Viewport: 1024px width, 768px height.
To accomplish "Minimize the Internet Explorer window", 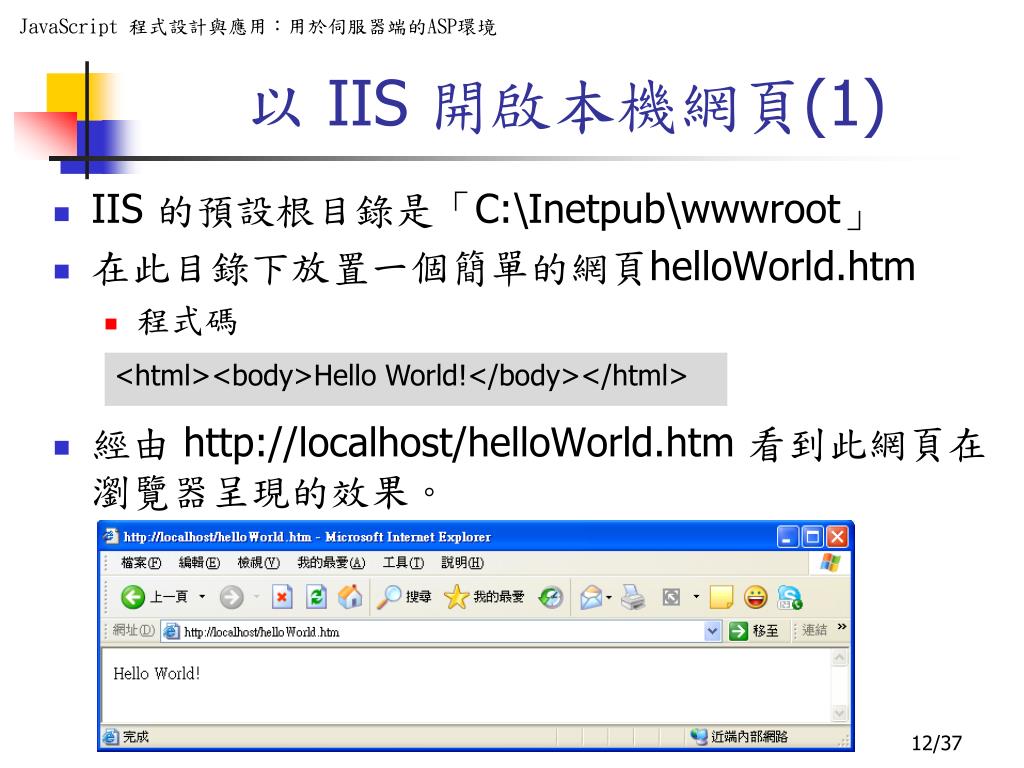I will pos(787,537).
